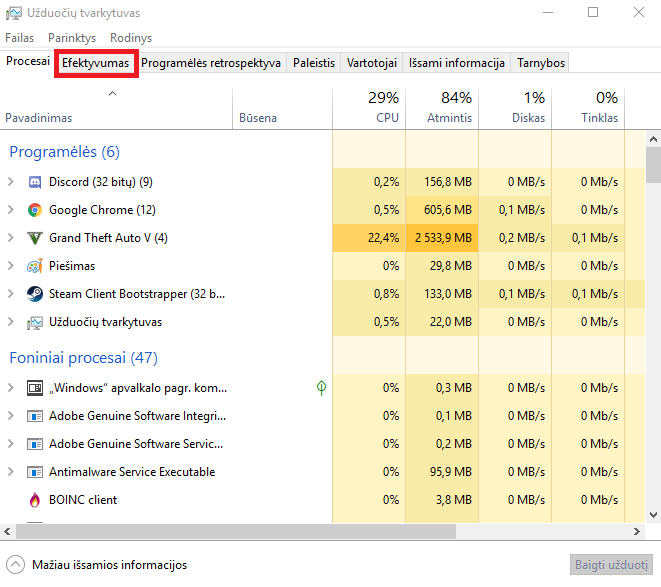
Task: Click the Piešimas paint icon
Action: click(35, 266)
